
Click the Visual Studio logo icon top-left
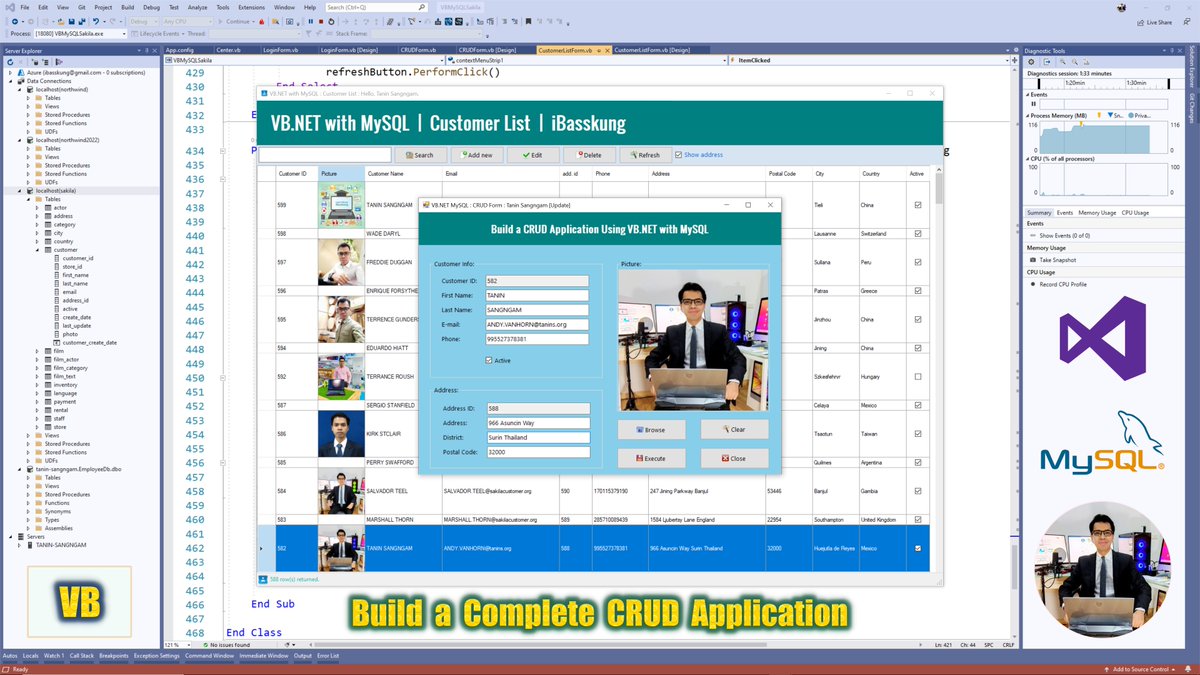(10, 7)
